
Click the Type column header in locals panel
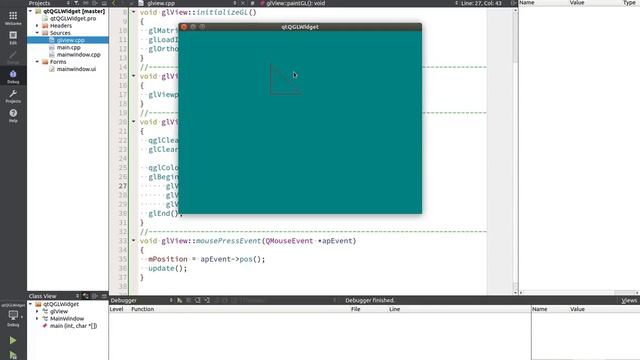[629, 2]
